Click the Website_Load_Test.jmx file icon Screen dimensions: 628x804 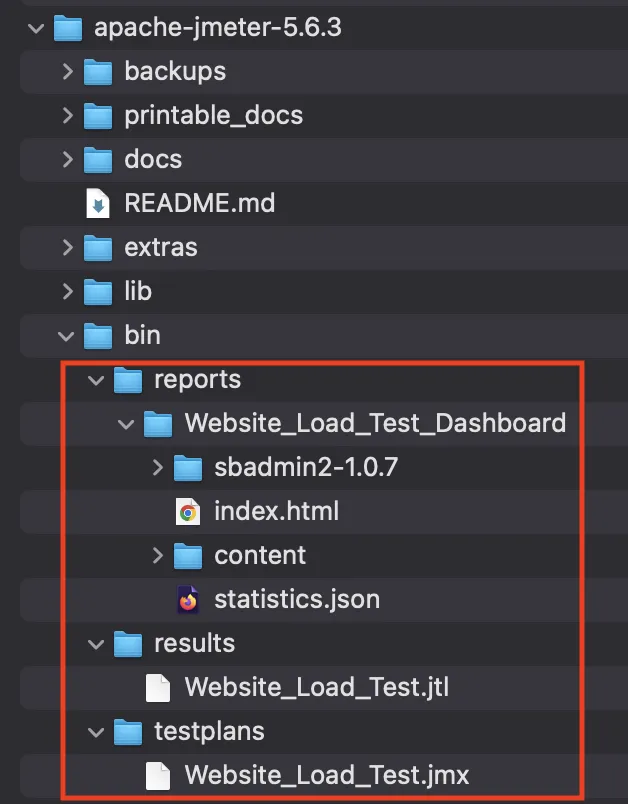(158, 775)
